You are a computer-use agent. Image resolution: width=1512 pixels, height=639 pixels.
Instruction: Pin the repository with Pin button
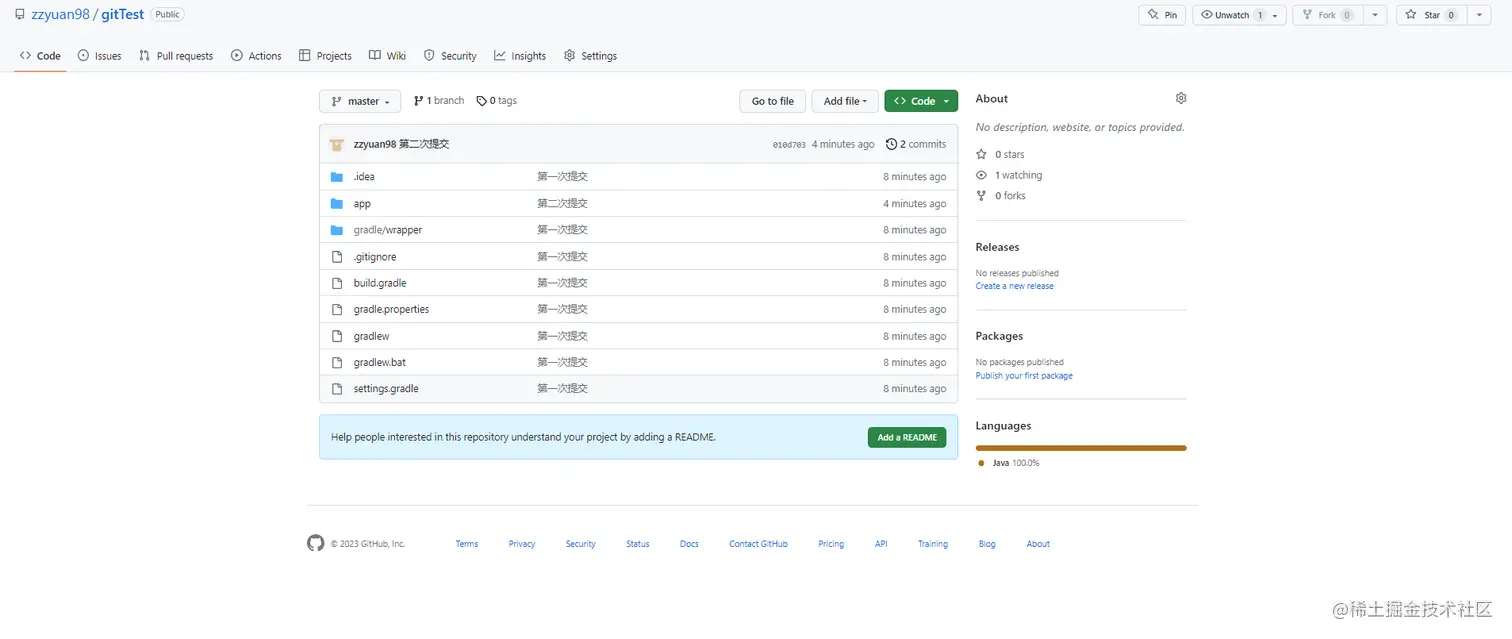pos(1162,15)
